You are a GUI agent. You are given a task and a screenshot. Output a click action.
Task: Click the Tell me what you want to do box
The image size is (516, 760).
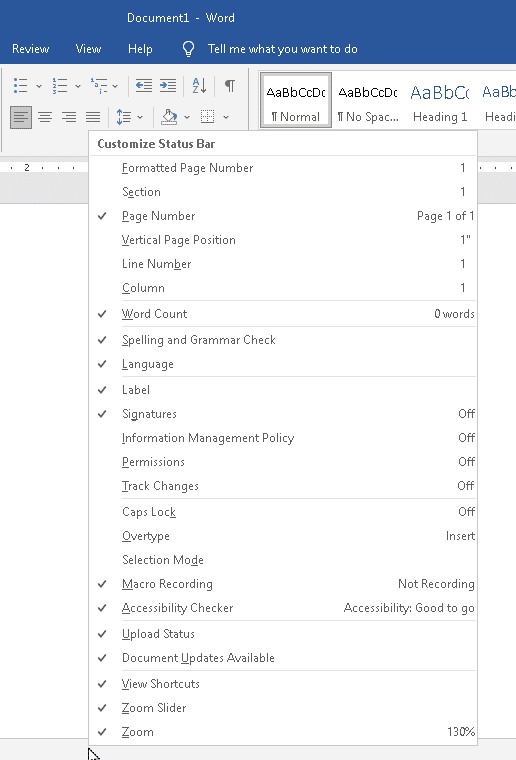pyautogui.click(x=282, y=49)
